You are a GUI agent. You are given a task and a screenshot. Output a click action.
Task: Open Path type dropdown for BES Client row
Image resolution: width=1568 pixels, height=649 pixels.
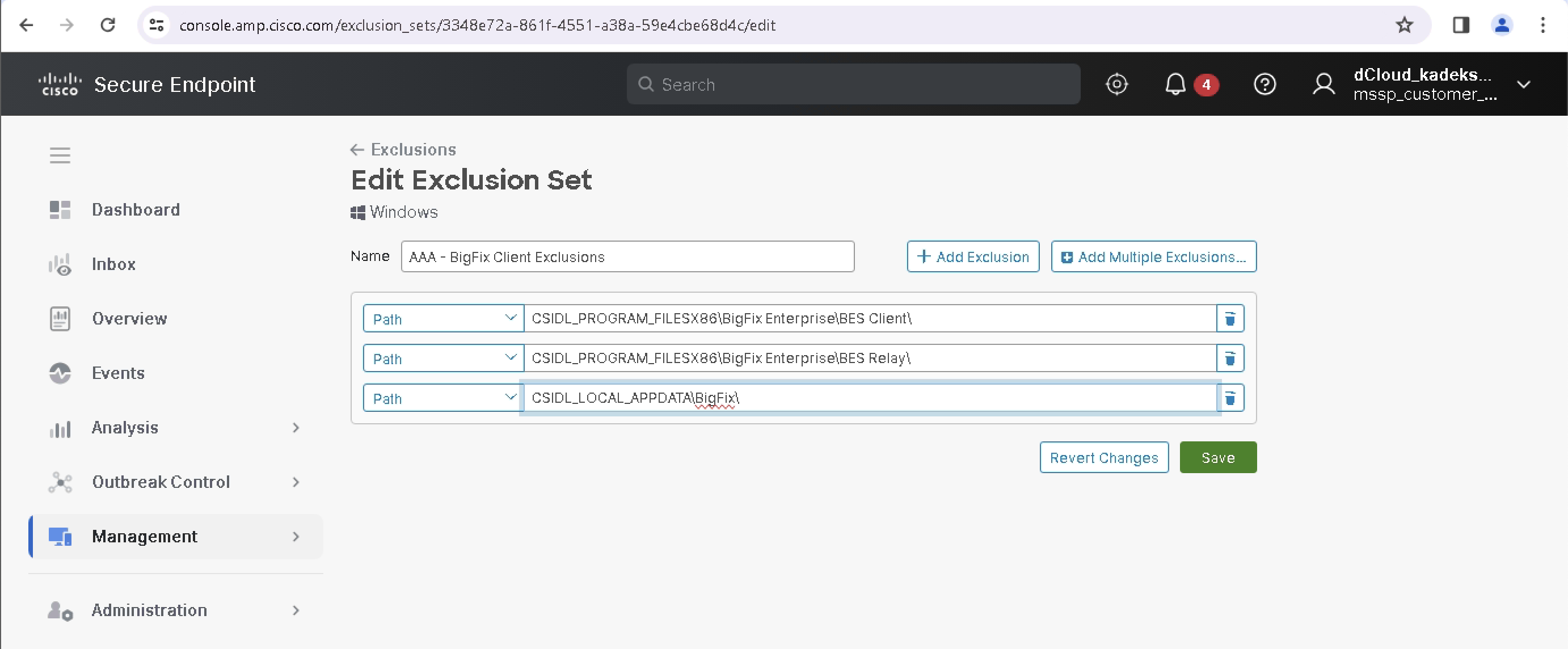tap(443, 318)
